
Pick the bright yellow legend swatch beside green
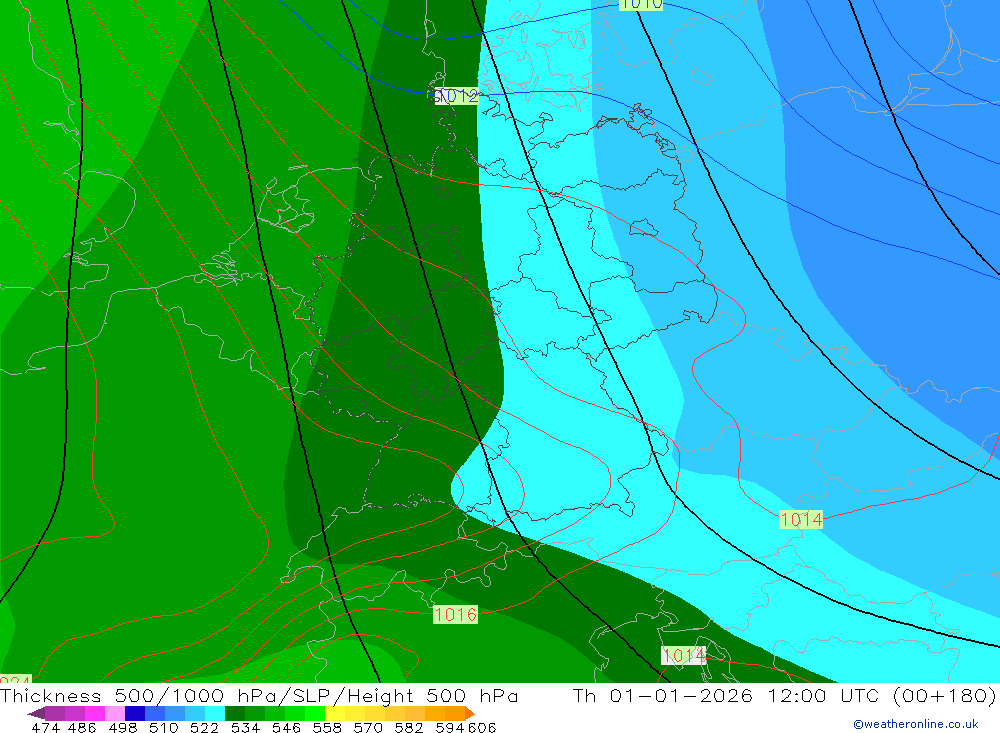[x=335, y=713]
